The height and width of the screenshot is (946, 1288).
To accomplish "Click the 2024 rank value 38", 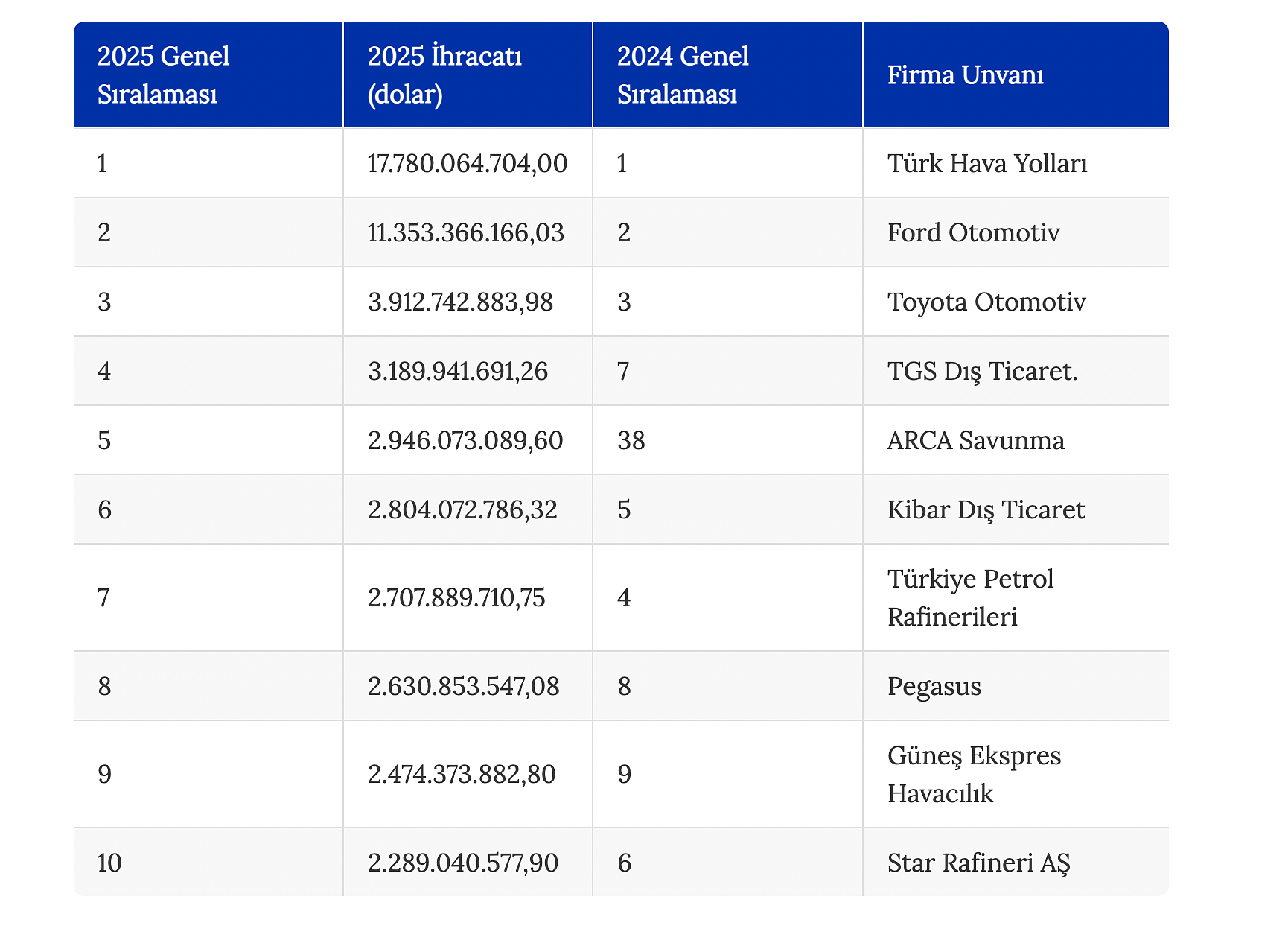I will click(631, 440).
